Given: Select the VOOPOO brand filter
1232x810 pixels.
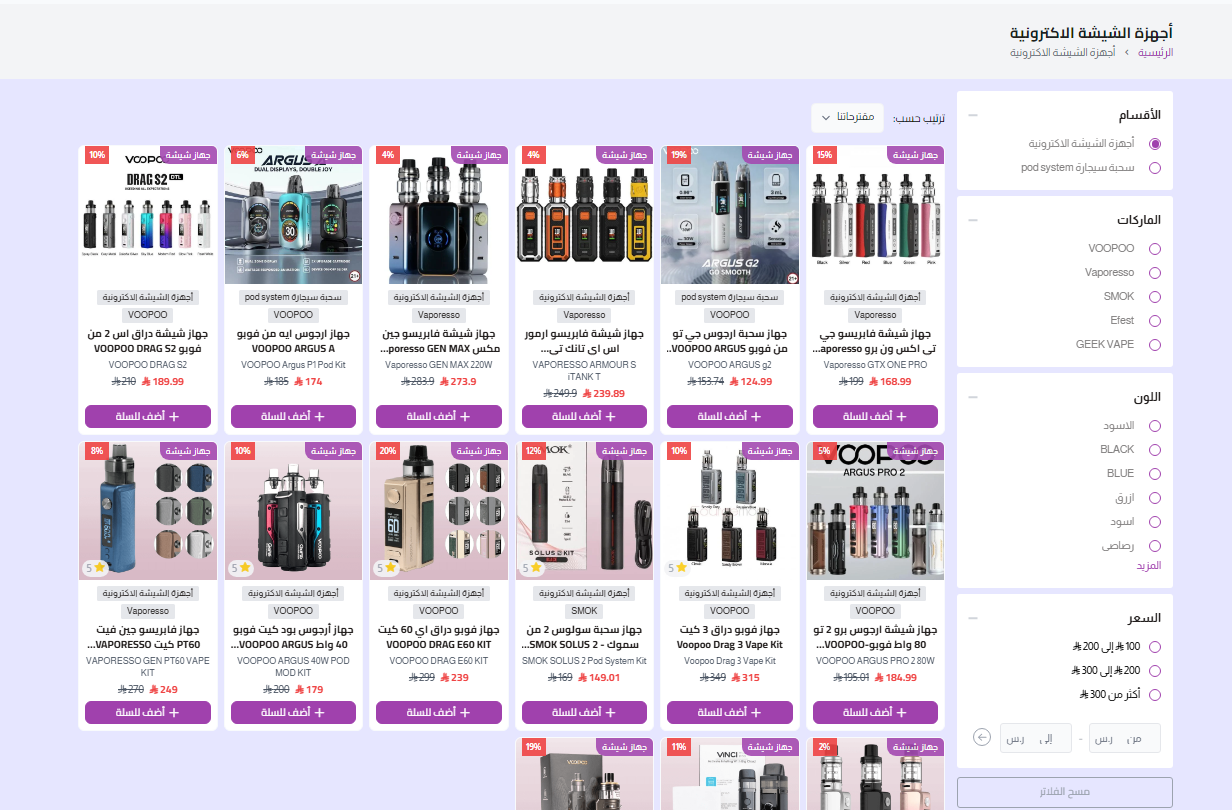Looking at the screenshot, I should [1155, 249].
